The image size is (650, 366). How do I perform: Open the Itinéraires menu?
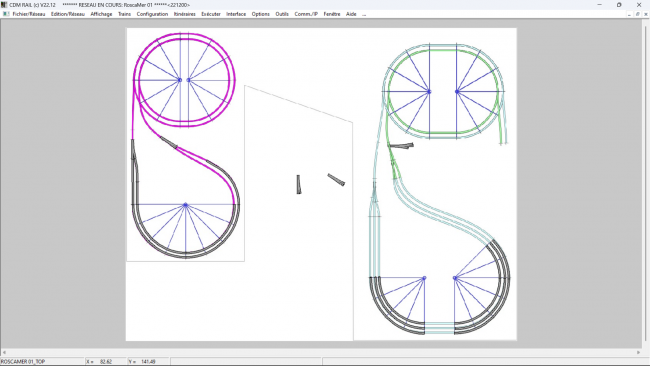click(184, 14)
